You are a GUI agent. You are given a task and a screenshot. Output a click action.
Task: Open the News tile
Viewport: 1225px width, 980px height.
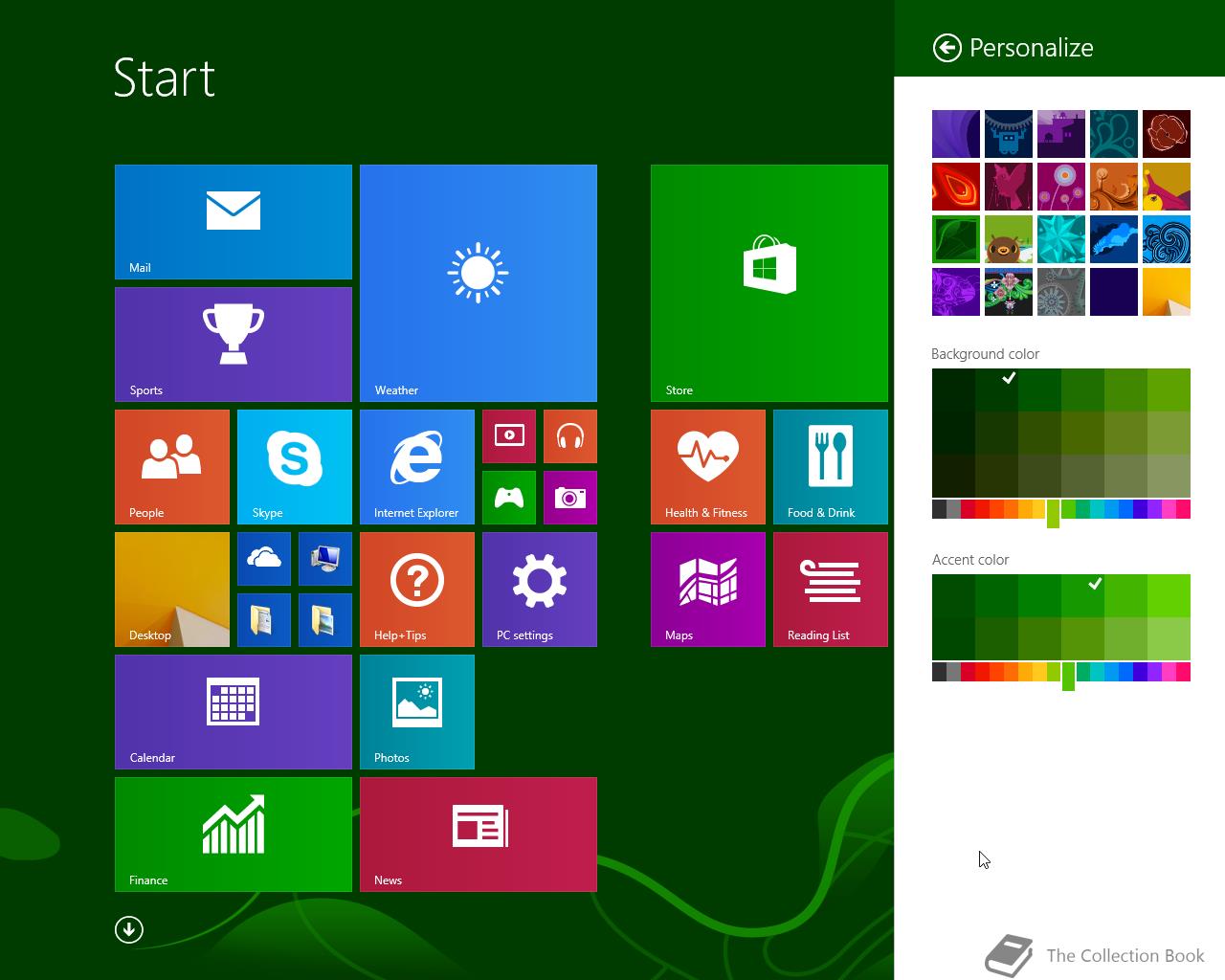[x=479, y=835]
